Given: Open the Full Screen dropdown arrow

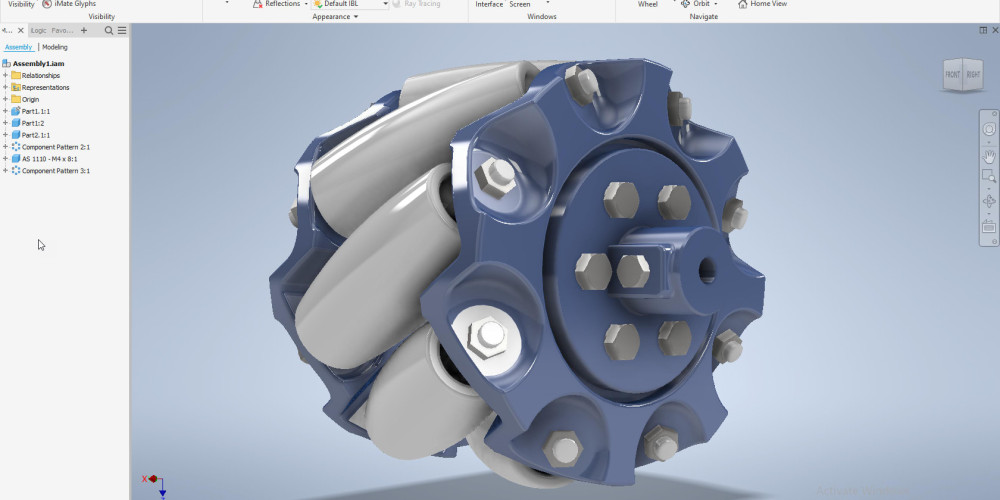Looking at the screenshot, I should click(548, 4).
